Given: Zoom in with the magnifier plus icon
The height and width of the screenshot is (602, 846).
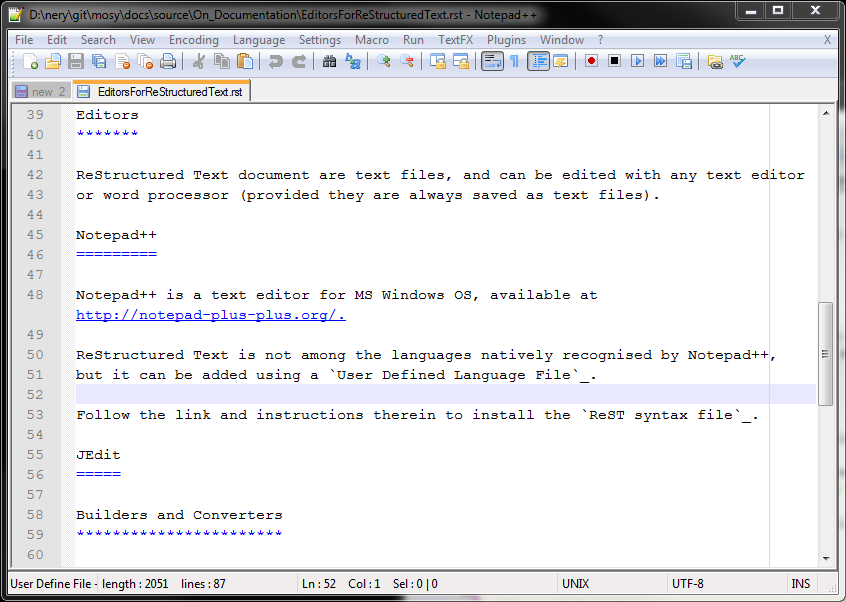Looking at the screenshot, I should [384, 61].
